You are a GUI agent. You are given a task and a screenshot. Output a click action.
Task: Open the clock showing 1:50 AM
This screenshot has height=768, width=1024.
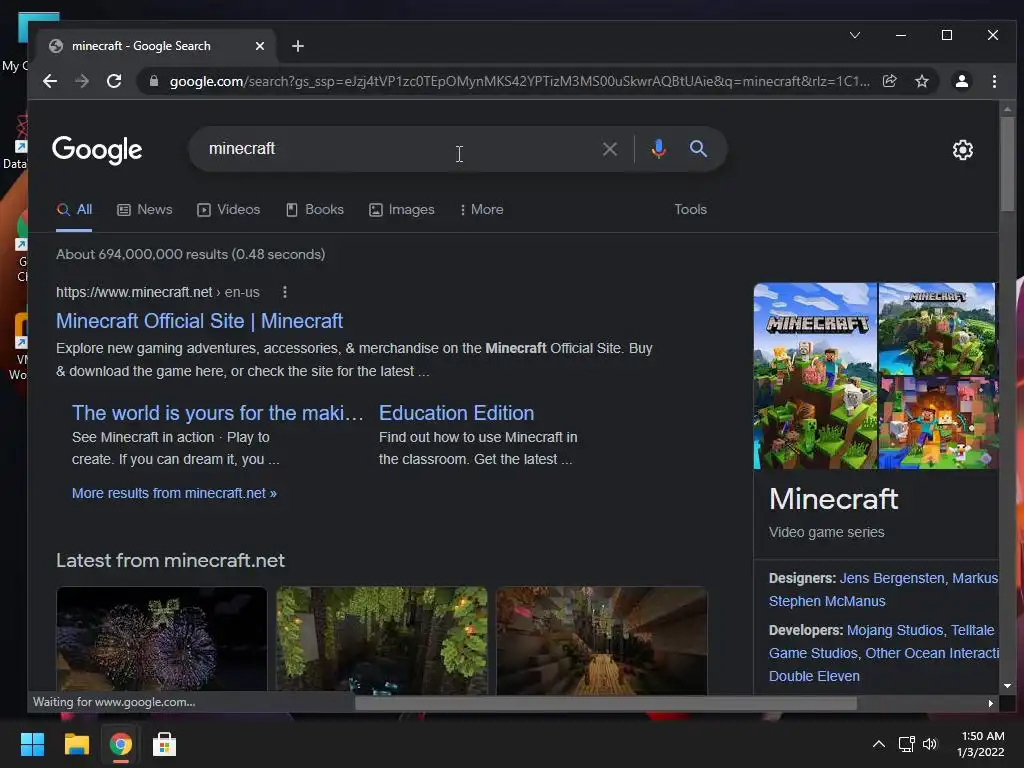(980, 744)
